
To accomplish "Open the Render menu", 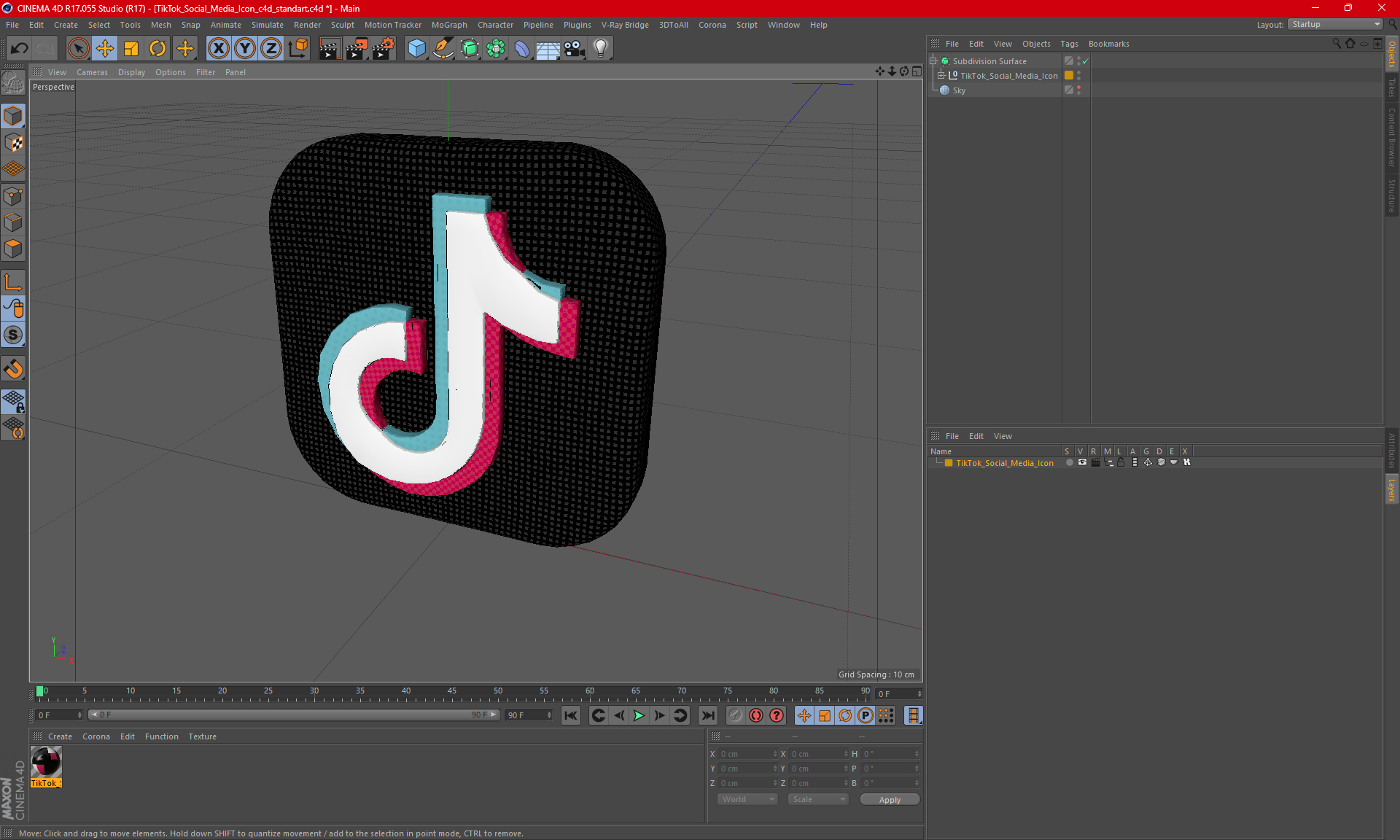I will [307, 25].
